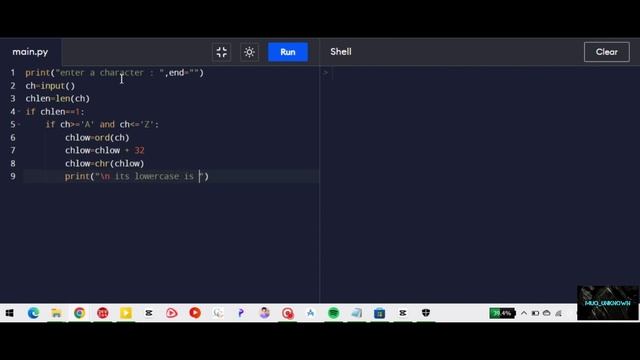Open the Spotify taskbar icon
Image resolution: width=640 pixels, height=360 pixels.
coord(333,313)
